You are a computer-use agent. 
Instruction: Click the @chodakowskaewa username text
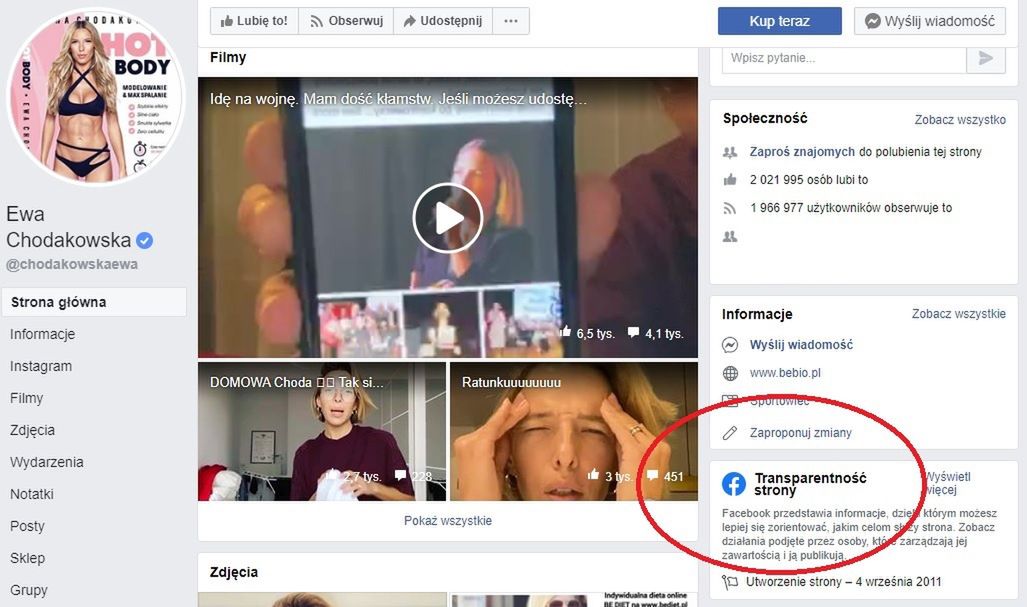(x=72, y=265)
